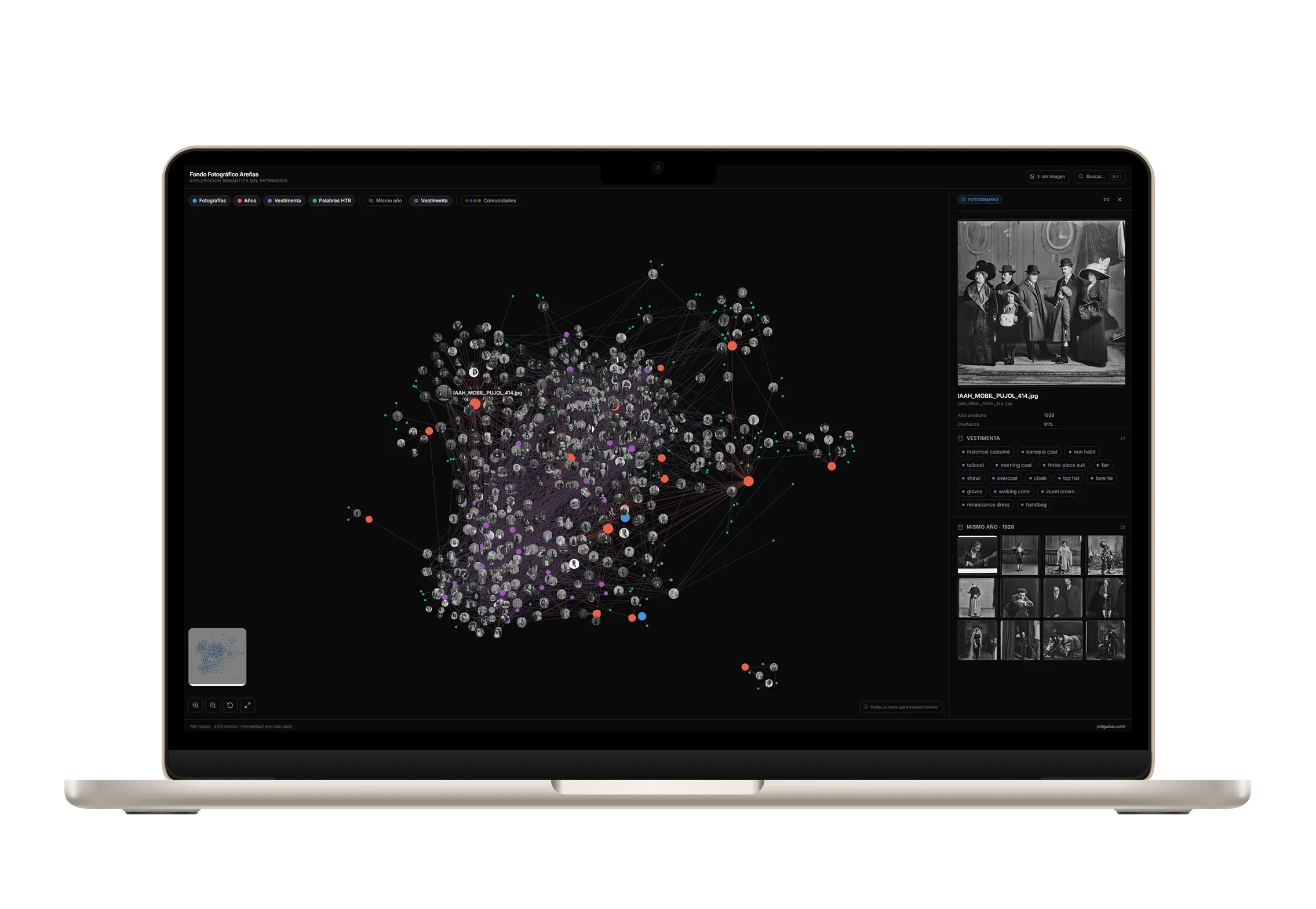Select the 'walking cane' tag
This screenshot has height=909, width=1316.
pyautogui.click(x=1011, y=492)
